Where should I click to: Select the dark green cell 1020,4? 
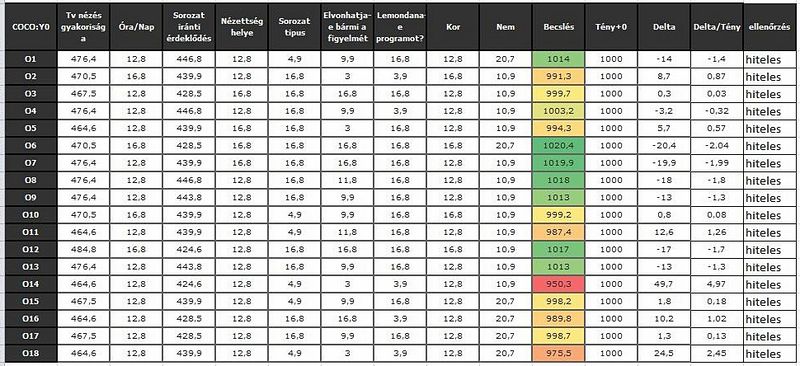tap(558, 145)
